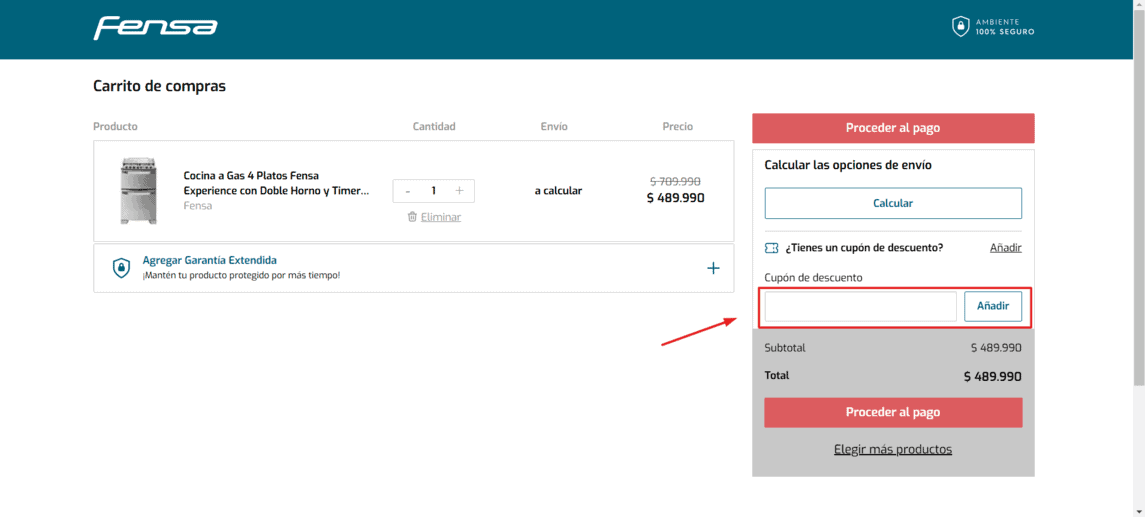
Task: Open the Cocina a Gas 4 Platos product title
Action: [x=276, y=183]
